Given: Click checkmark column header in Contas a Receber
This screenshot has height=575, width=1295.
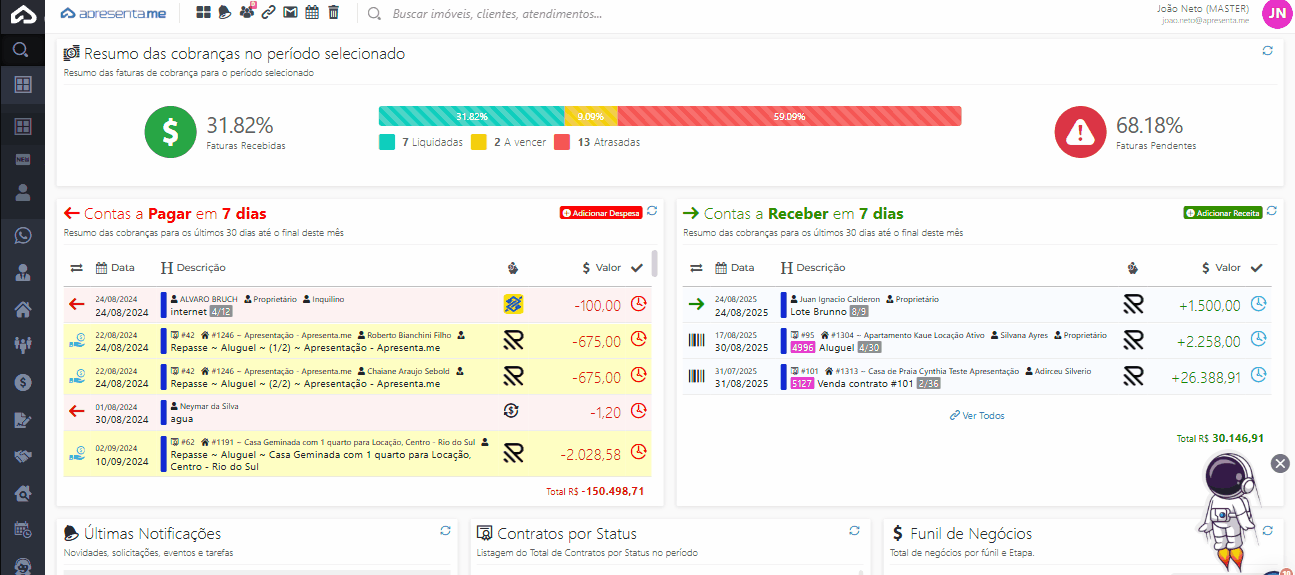Looking at the screenshot, I should [1257, 268].
